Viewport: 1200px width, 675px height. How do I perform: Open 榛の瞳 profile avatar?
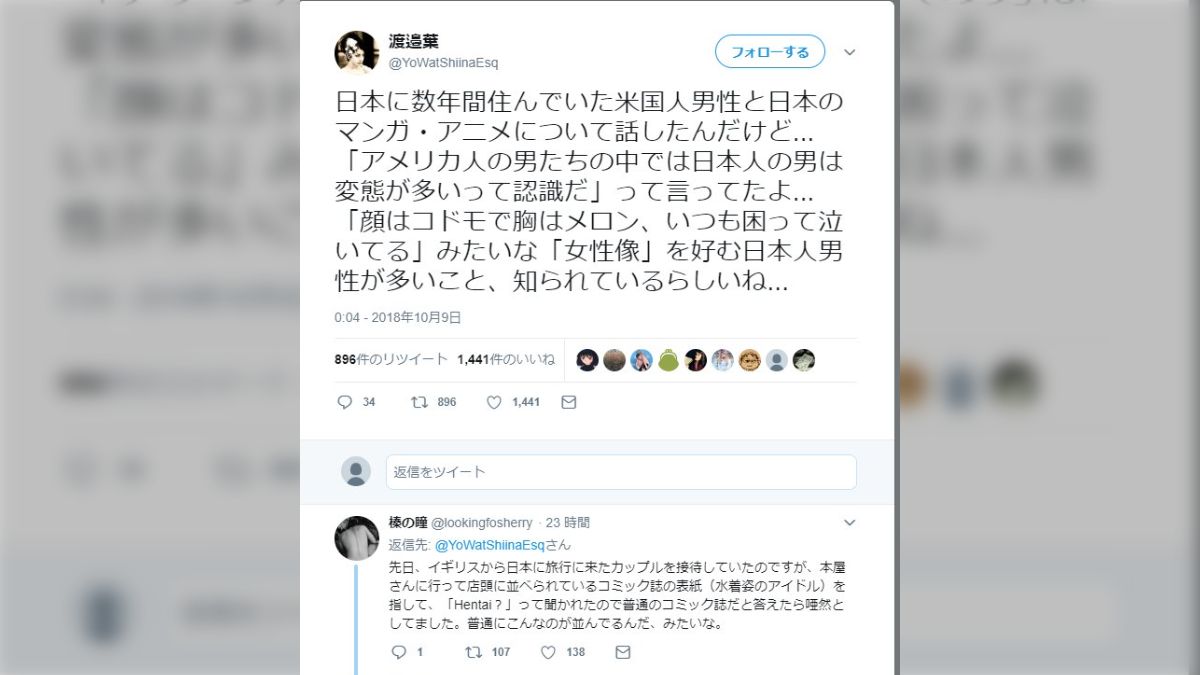356,538
